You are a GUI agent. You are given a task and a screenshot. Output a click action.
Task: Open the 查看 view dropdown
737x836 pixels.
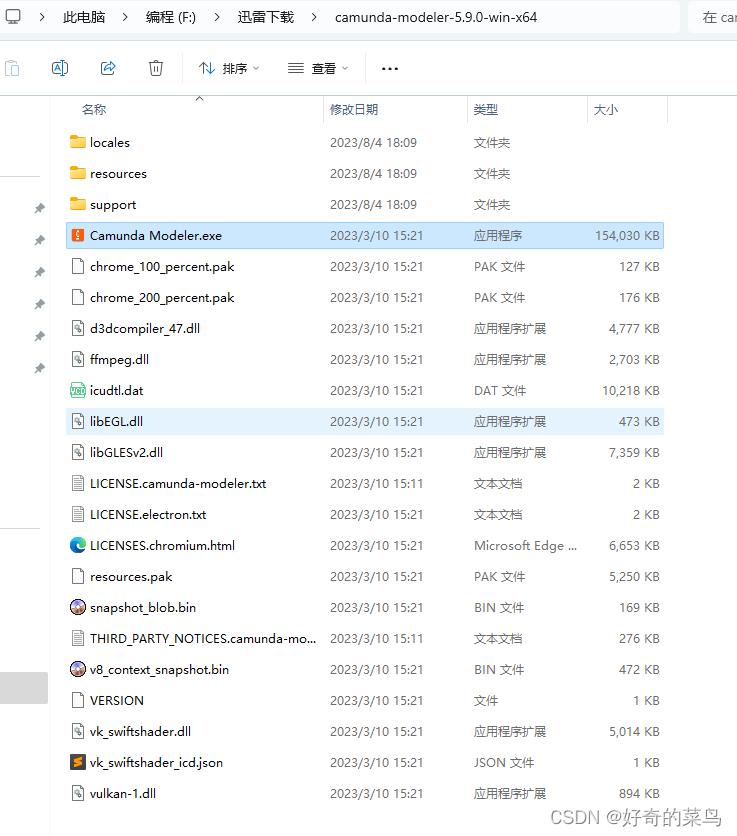point(318,69)
